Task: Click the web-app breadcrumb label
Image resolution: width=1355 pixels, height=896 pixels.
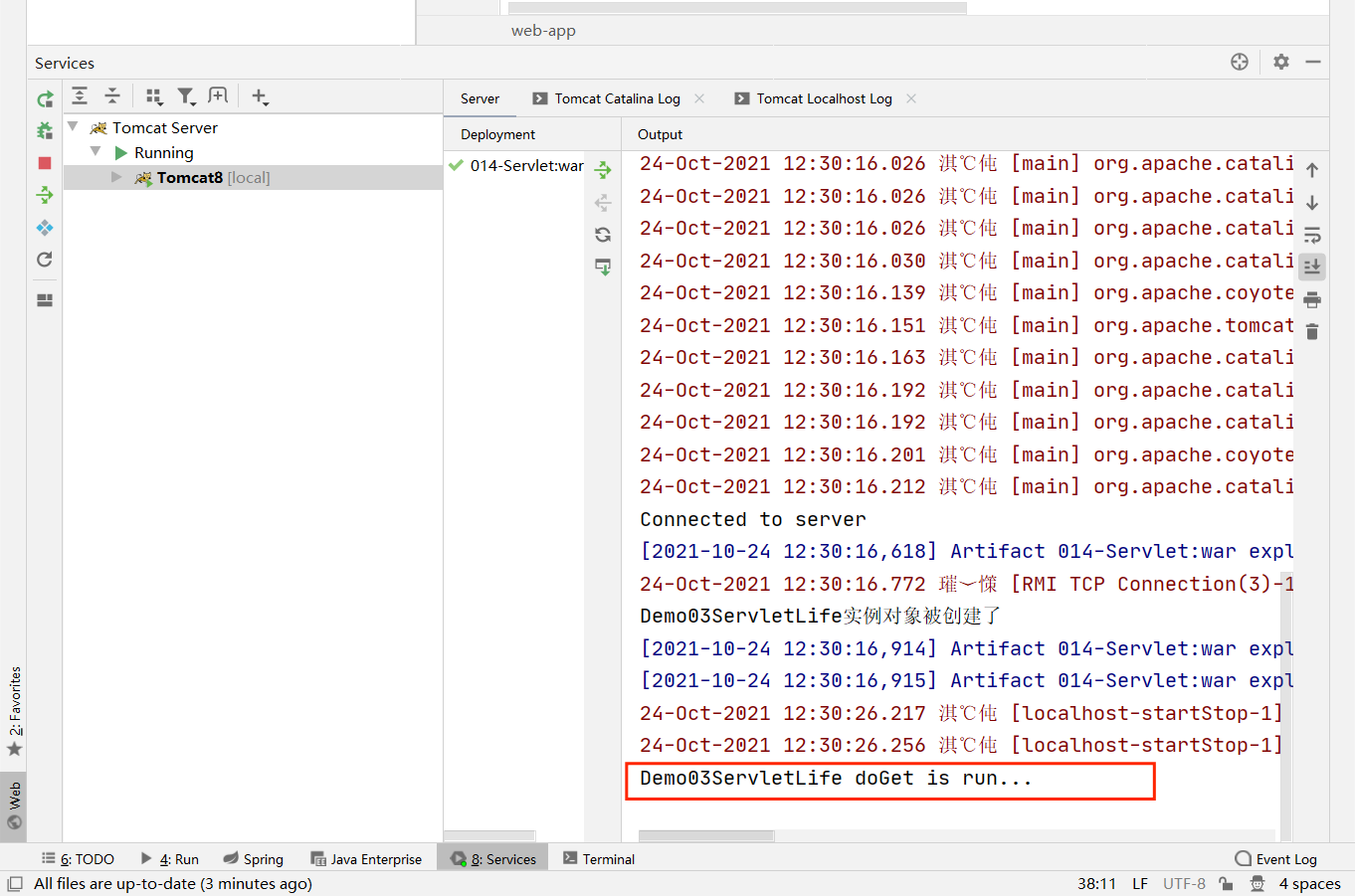Action: tap(543, 31)
